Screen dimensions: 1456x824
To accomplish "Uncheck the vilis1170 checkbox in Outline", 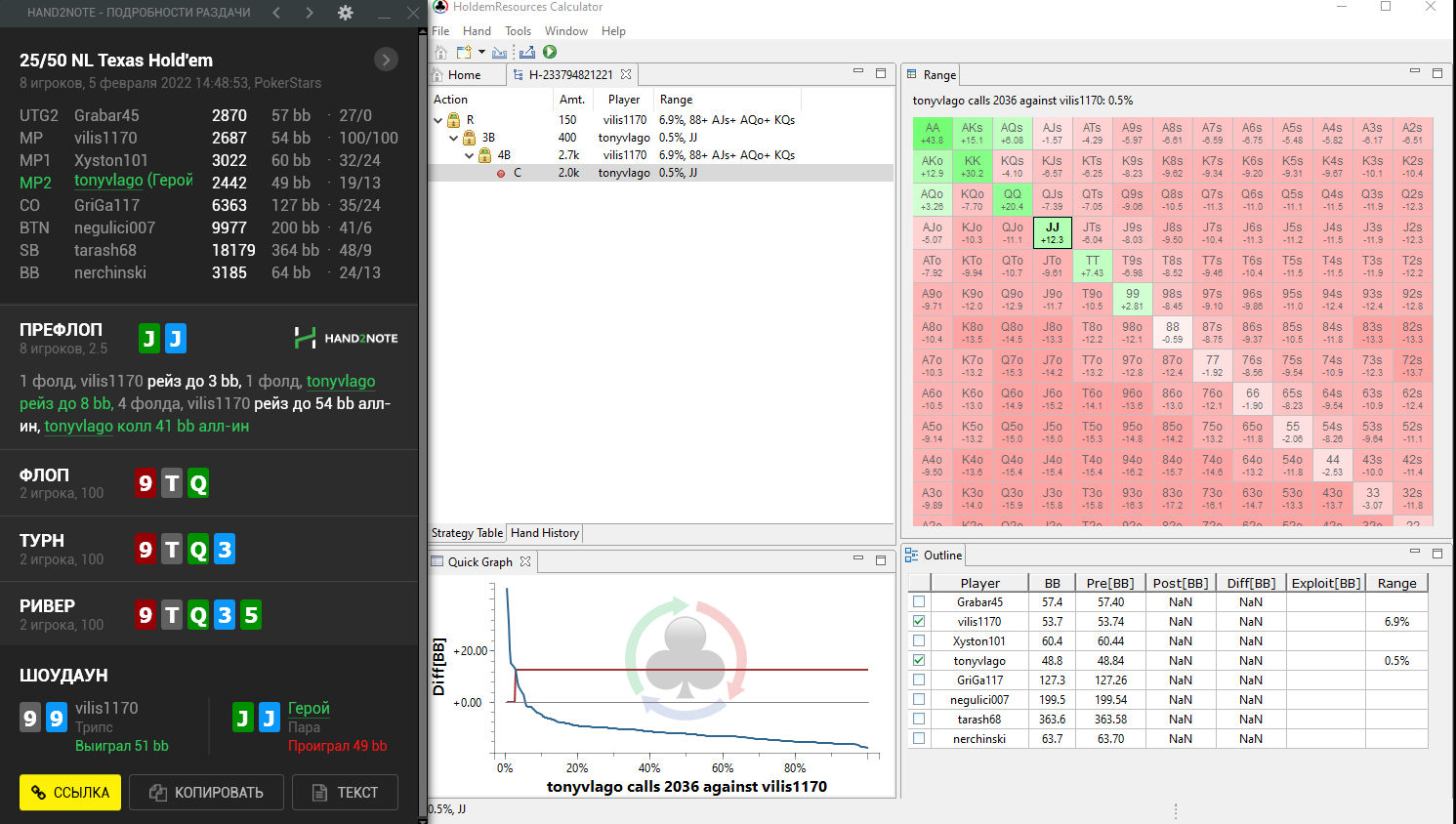I will pyautogui.click(x=919, y=621).
